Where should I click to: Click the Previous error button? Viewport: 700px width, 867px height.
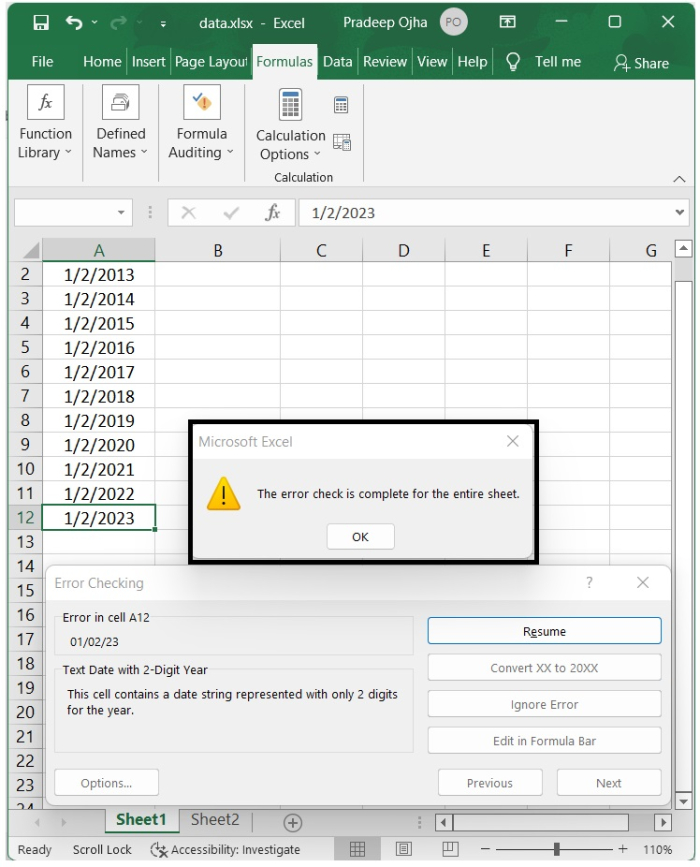click(490, 782)
